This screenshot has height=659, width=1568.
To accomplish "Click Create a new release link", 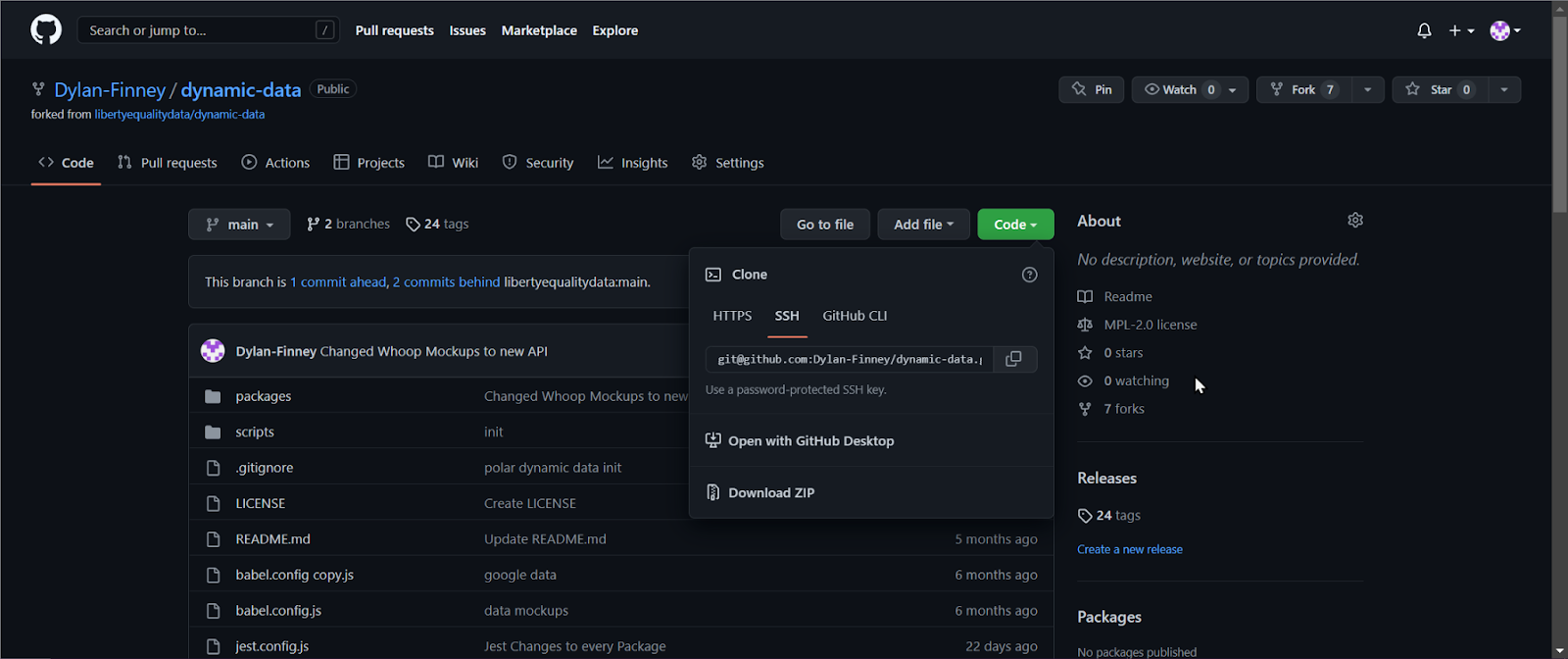I will click(x=1130, y=550).
